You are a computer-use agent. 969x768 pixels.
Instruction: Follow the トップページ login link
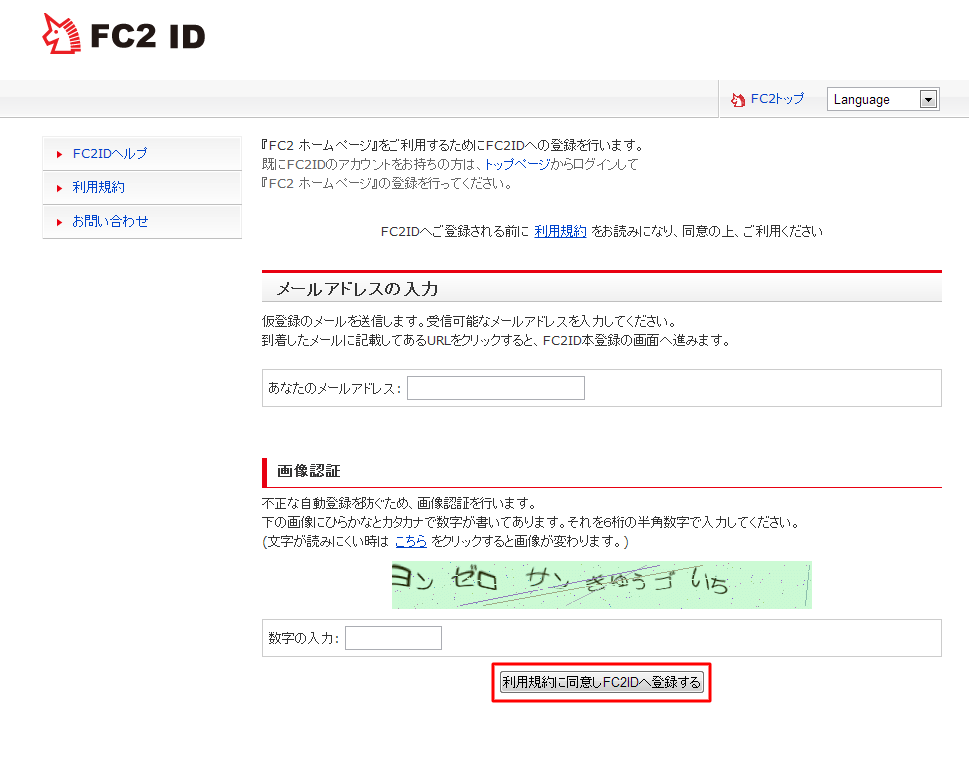click(517, 164)
